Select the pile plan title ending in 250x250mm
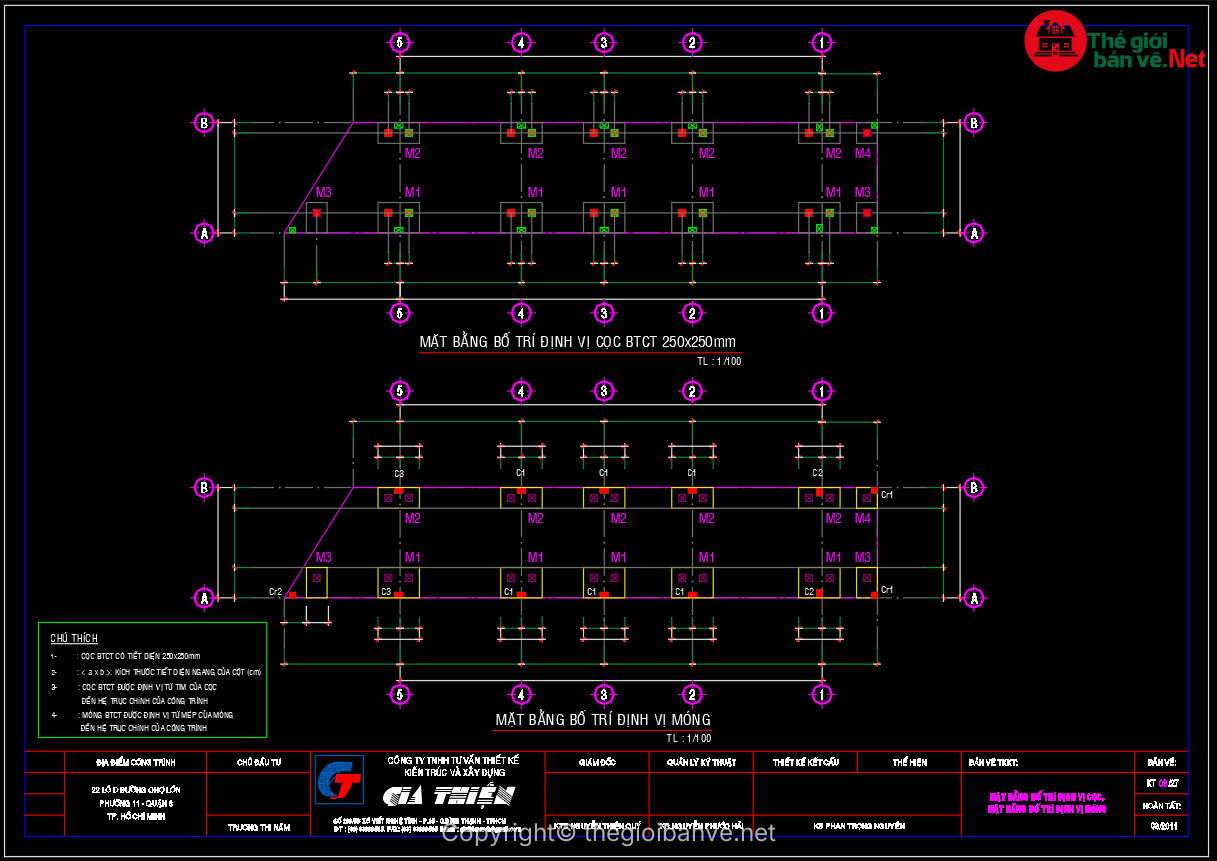The height and width of the screenshot is (861, 1217). tap(577, 342)
